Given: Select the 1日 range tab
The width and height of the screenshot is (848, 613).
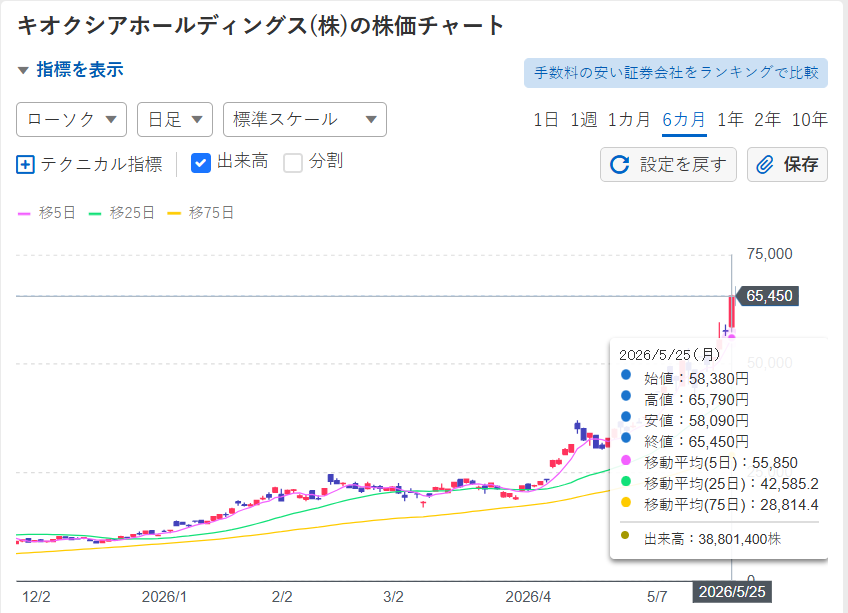Looking at the screenshot, I should (x=546, y=120).
